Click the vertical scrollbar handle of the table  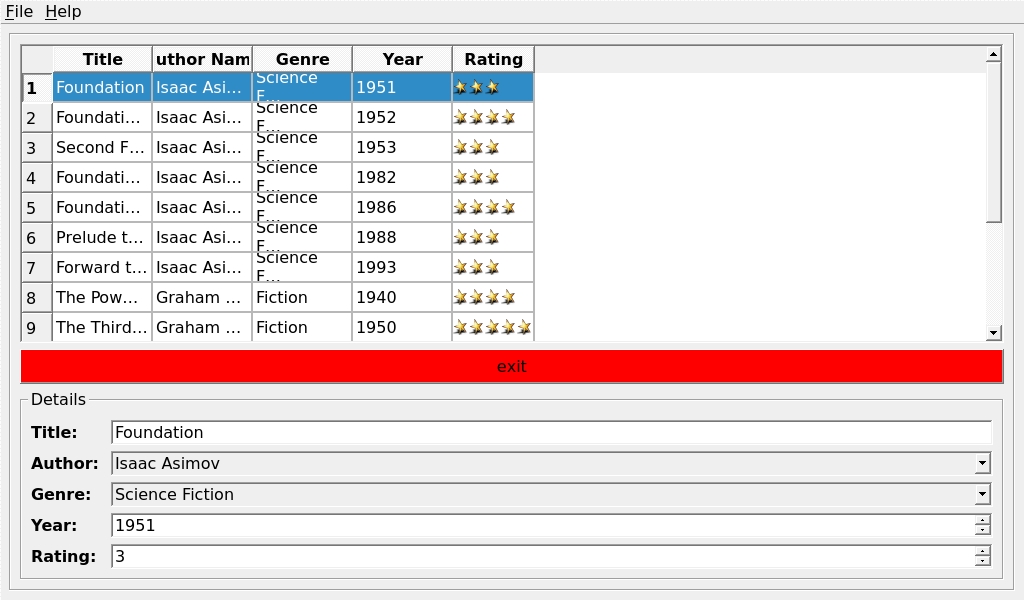pyautogui.click(x=993, y=143)
